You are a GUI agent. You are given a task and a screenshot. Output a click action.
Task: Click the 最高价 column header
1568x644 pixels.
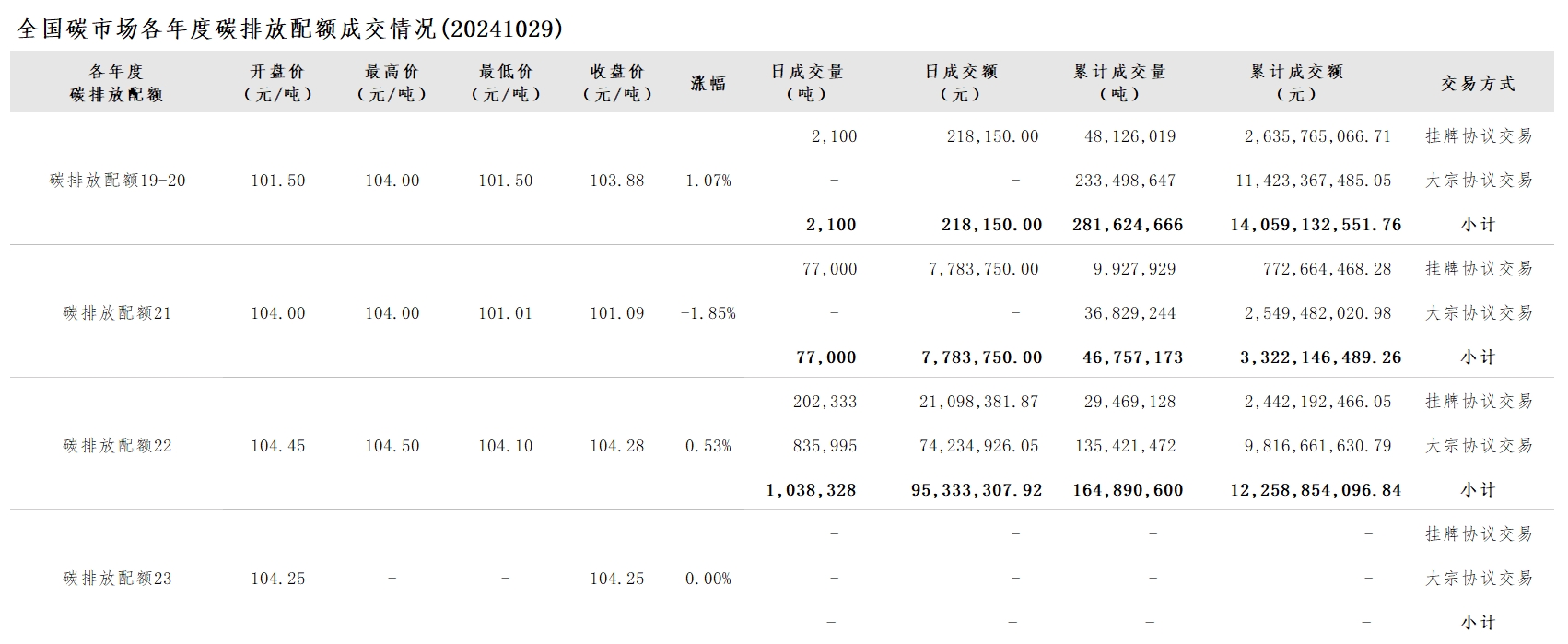(392, 83)
